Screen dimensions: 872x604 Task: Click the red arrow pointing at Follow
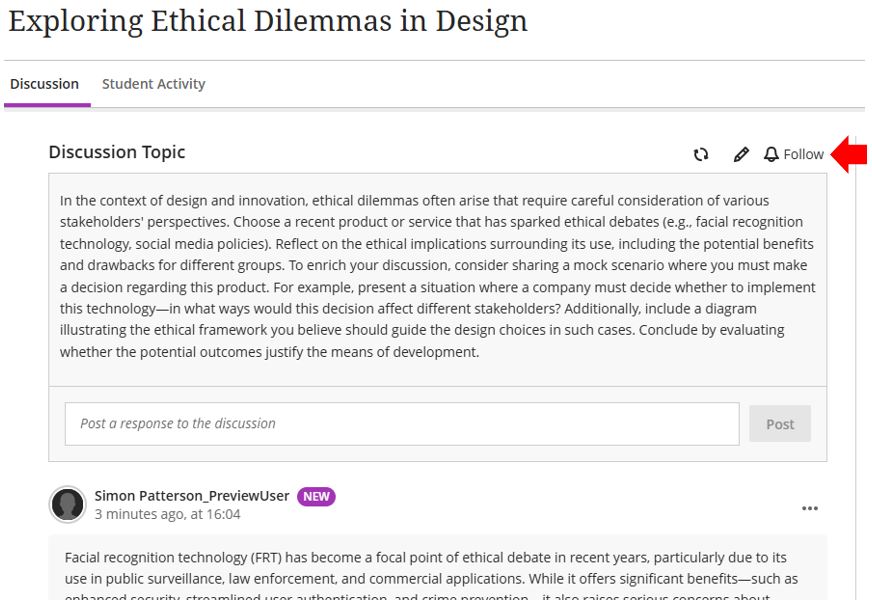849,154
